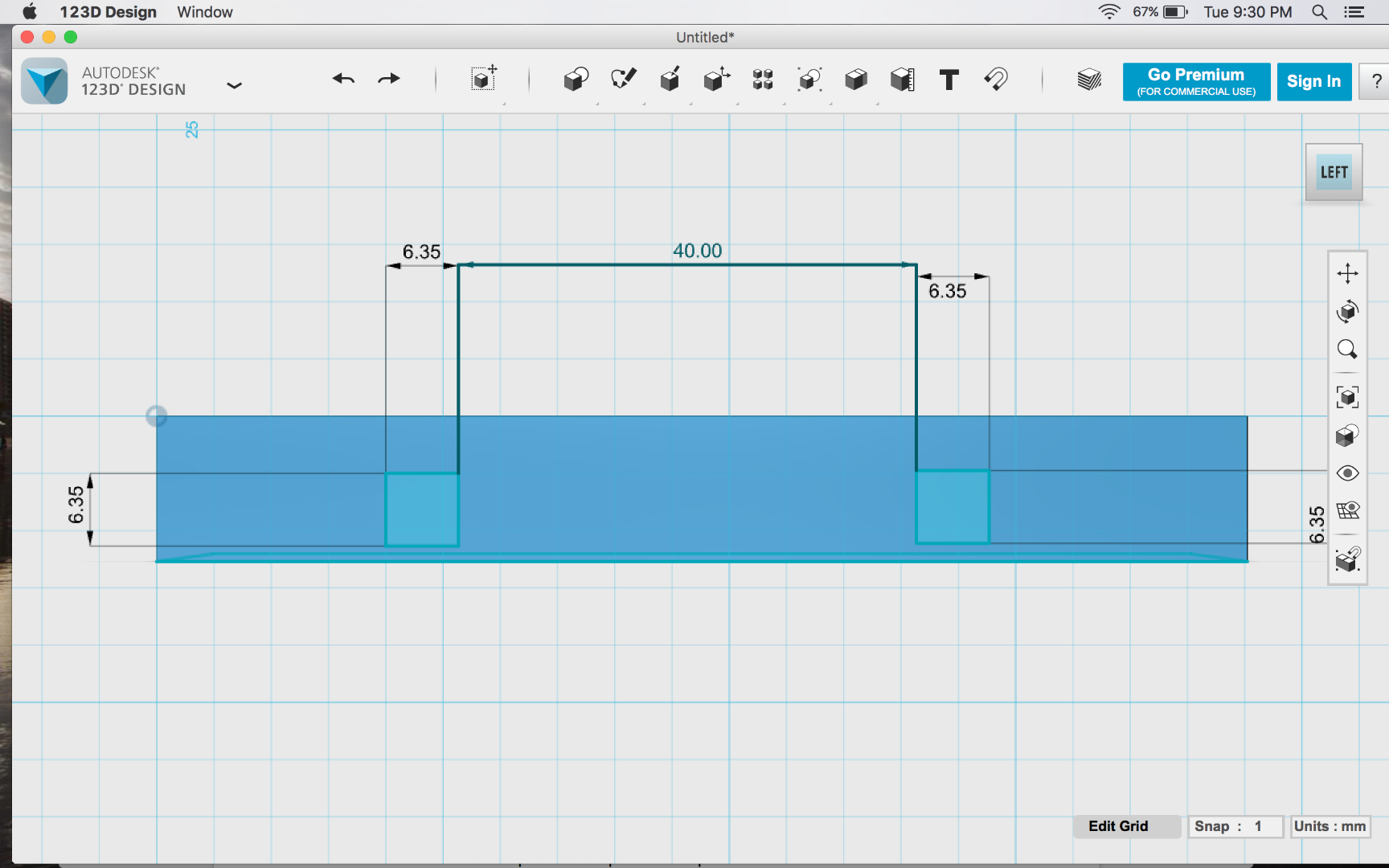Click the Fit to view icon
The height and width of the screenshot is (868, 1389).
1348,397
